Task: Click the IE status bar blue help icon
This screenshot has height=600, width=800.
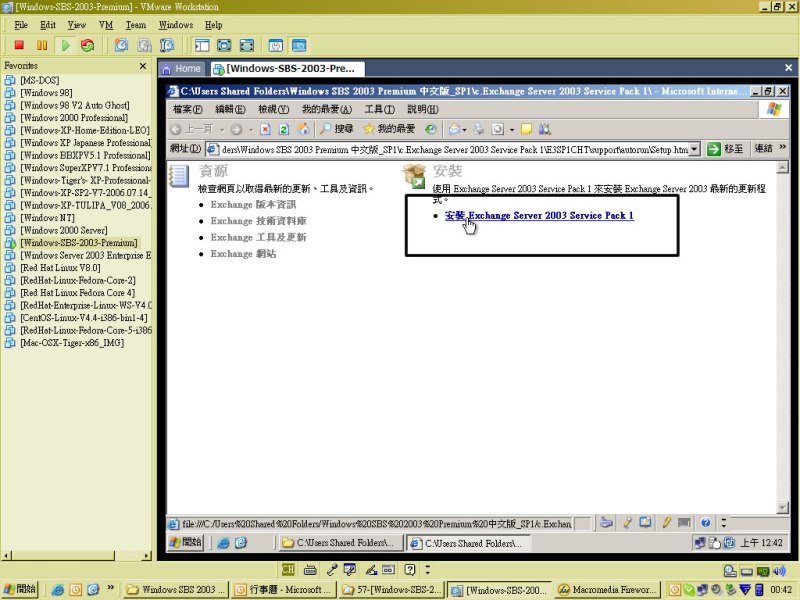Action: [706, 522]
